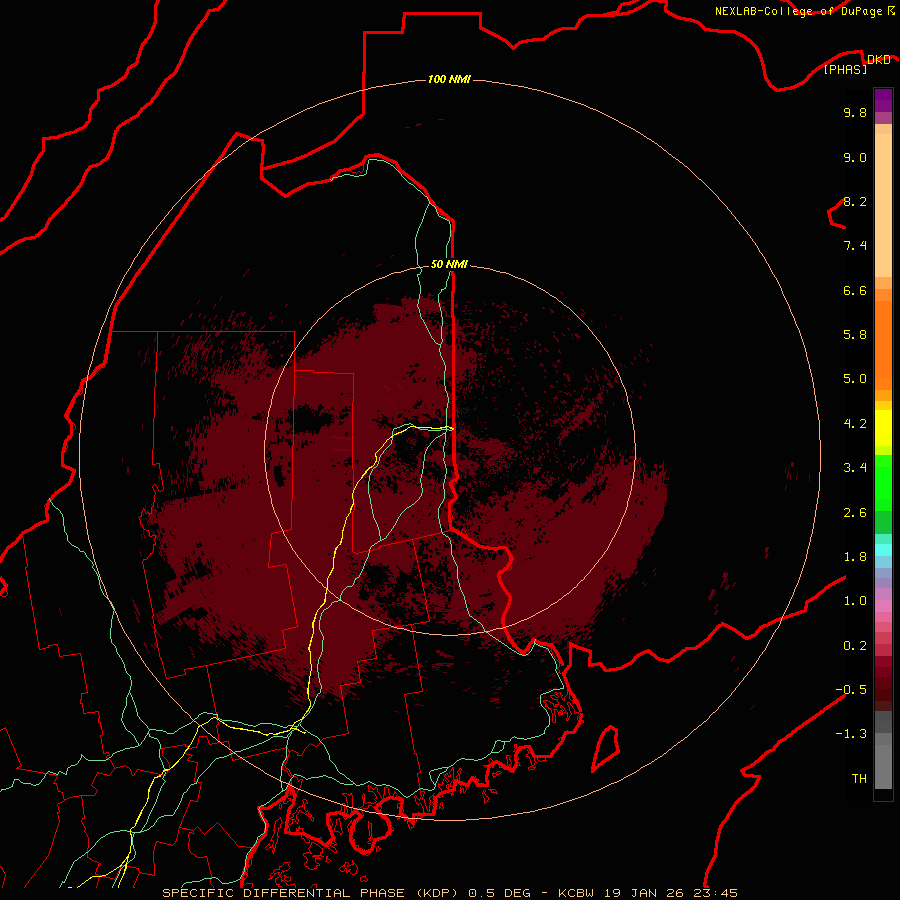
Task: Click the 7.4 scale label
Action: (x=855, y=246)
